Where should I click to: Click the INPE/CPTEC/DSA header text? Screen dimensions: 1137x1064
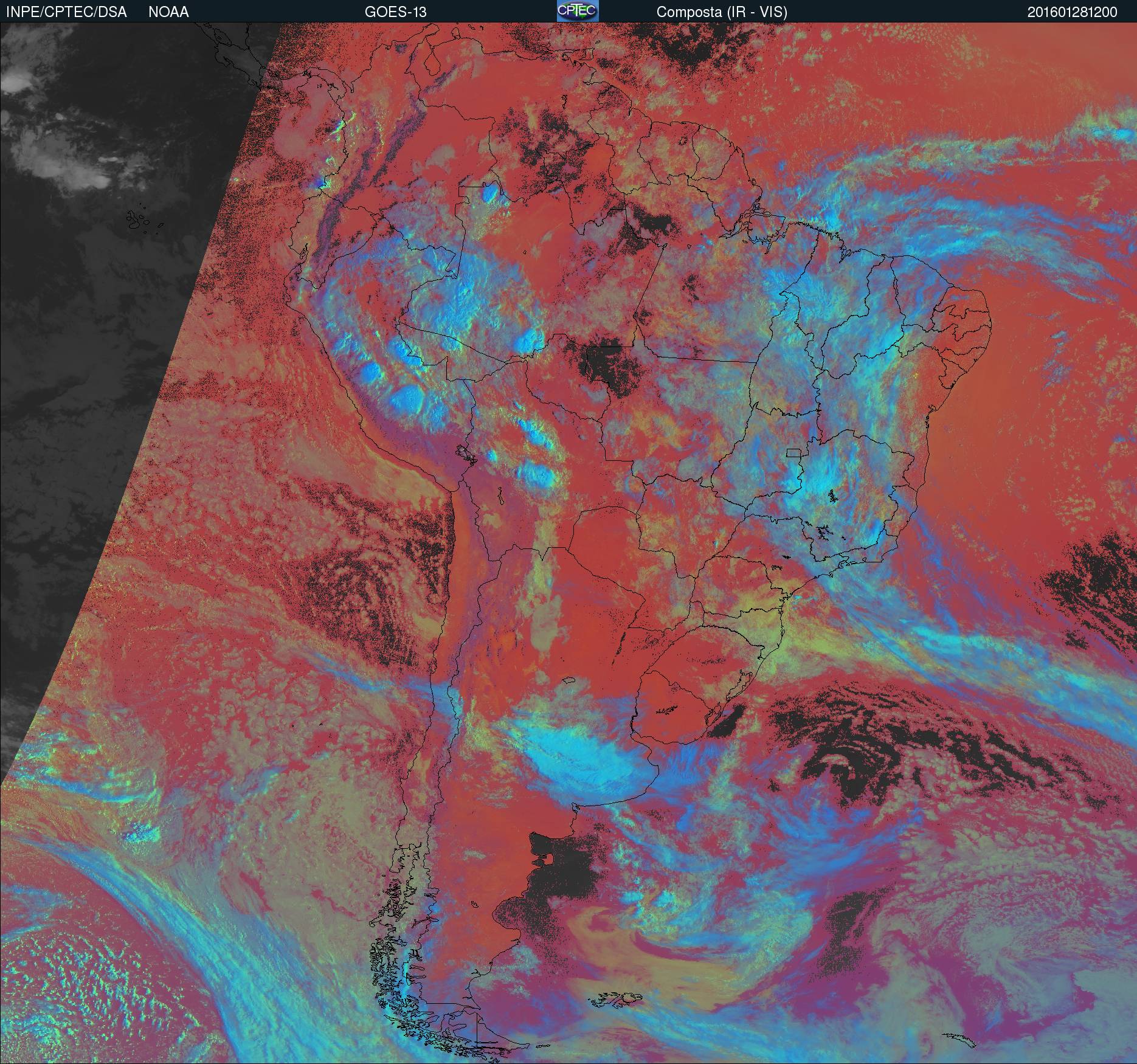pyautogui.click(x=66, y=12)
